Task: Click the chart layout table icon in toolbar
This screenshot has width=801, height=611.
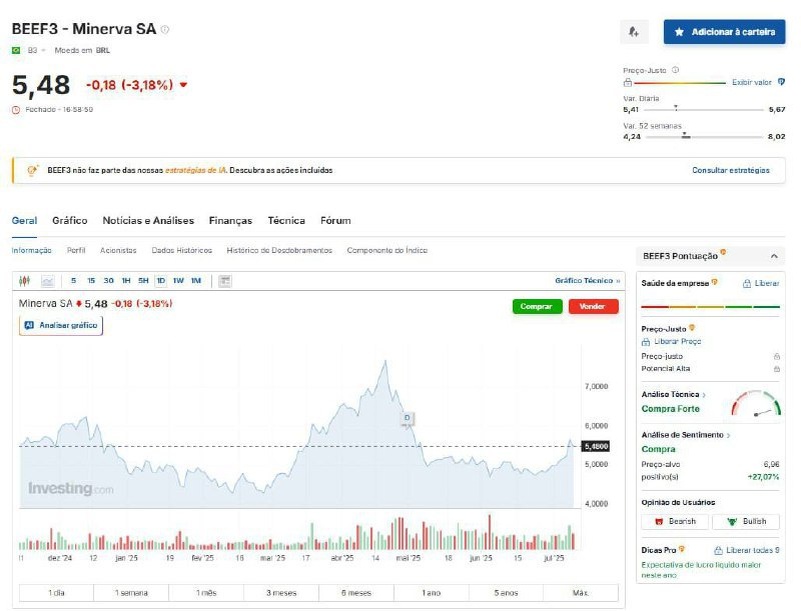Action: click(225, 281)
